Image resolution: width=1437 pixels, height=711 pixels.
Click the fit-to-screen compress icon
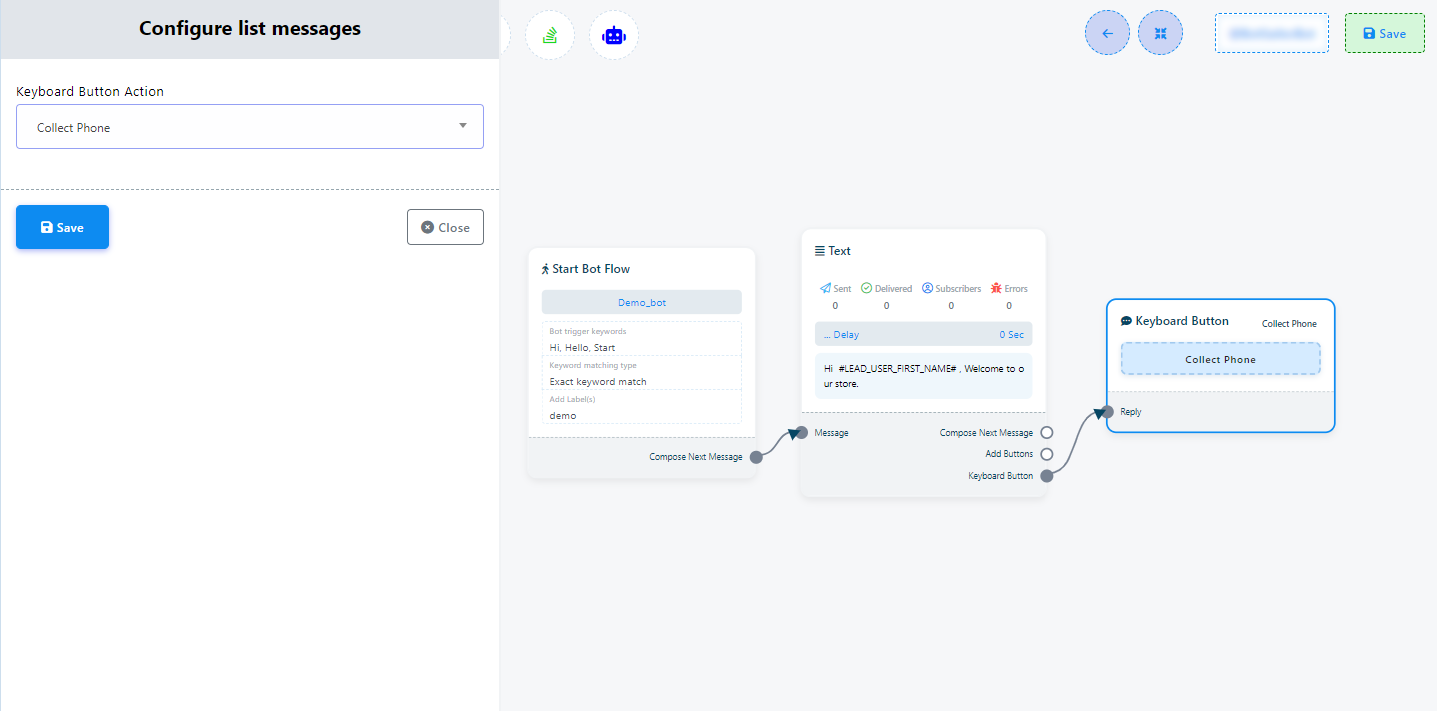(1160, 33)
